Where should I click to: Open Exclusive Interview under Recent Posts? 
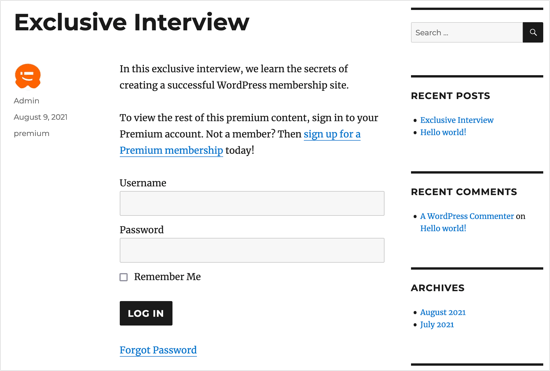[x=457, y=120]
